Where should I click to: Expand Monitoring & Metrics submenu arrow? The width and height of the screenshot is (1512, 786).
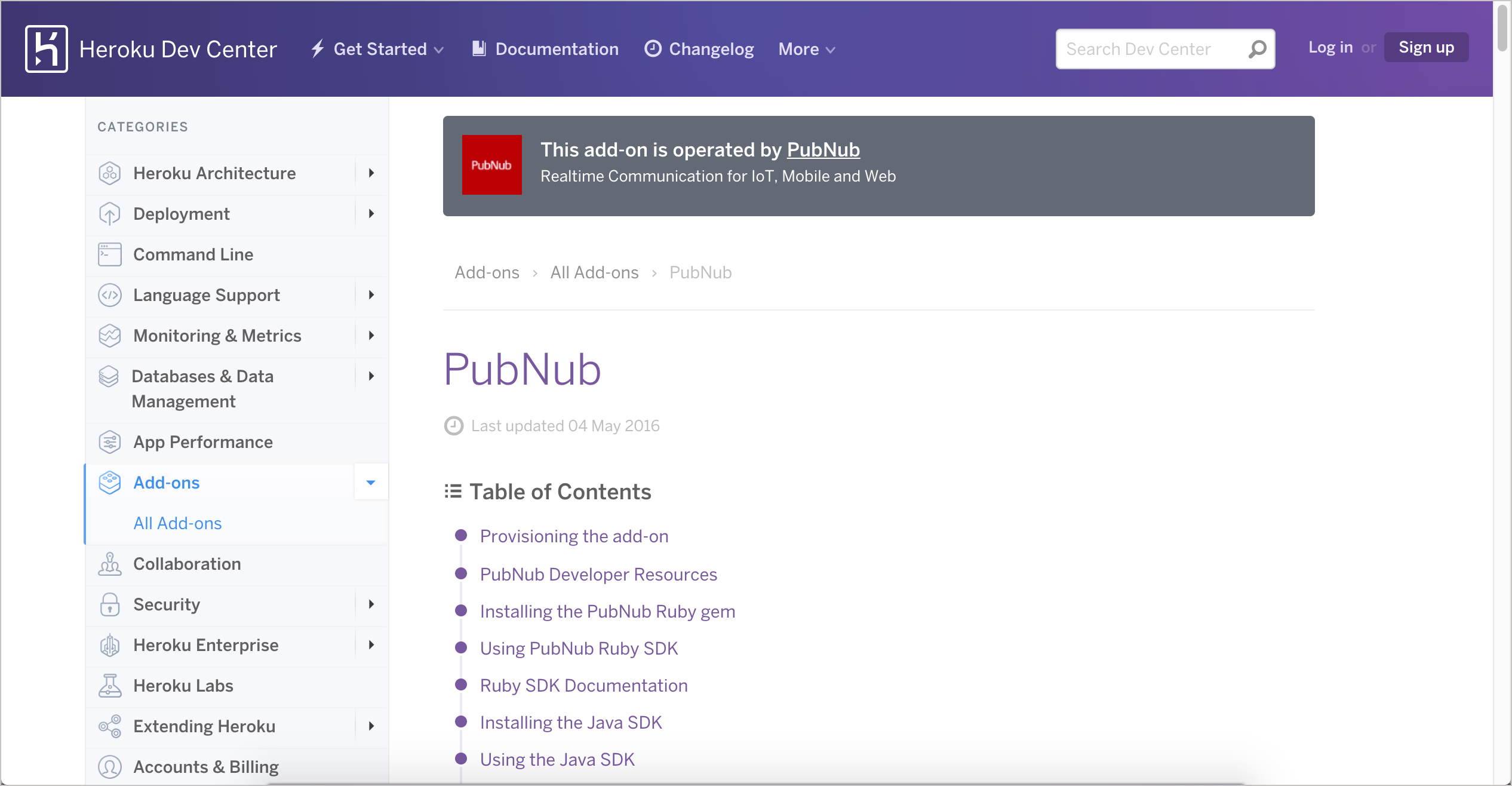click(x=371, y=336)
